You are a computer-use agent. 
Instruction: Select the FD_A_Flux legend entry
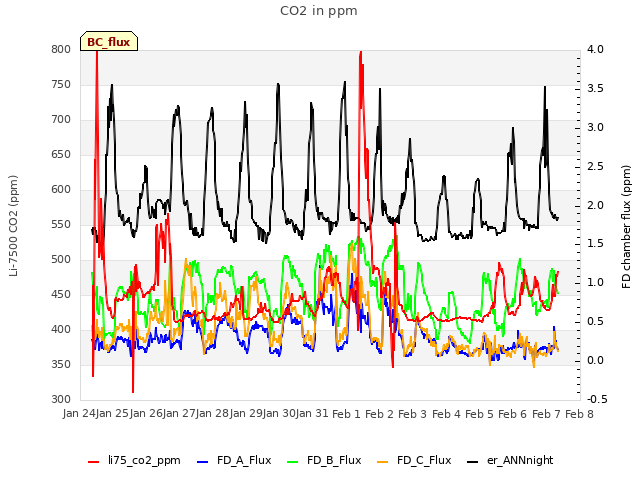click(x=234, y=460)
